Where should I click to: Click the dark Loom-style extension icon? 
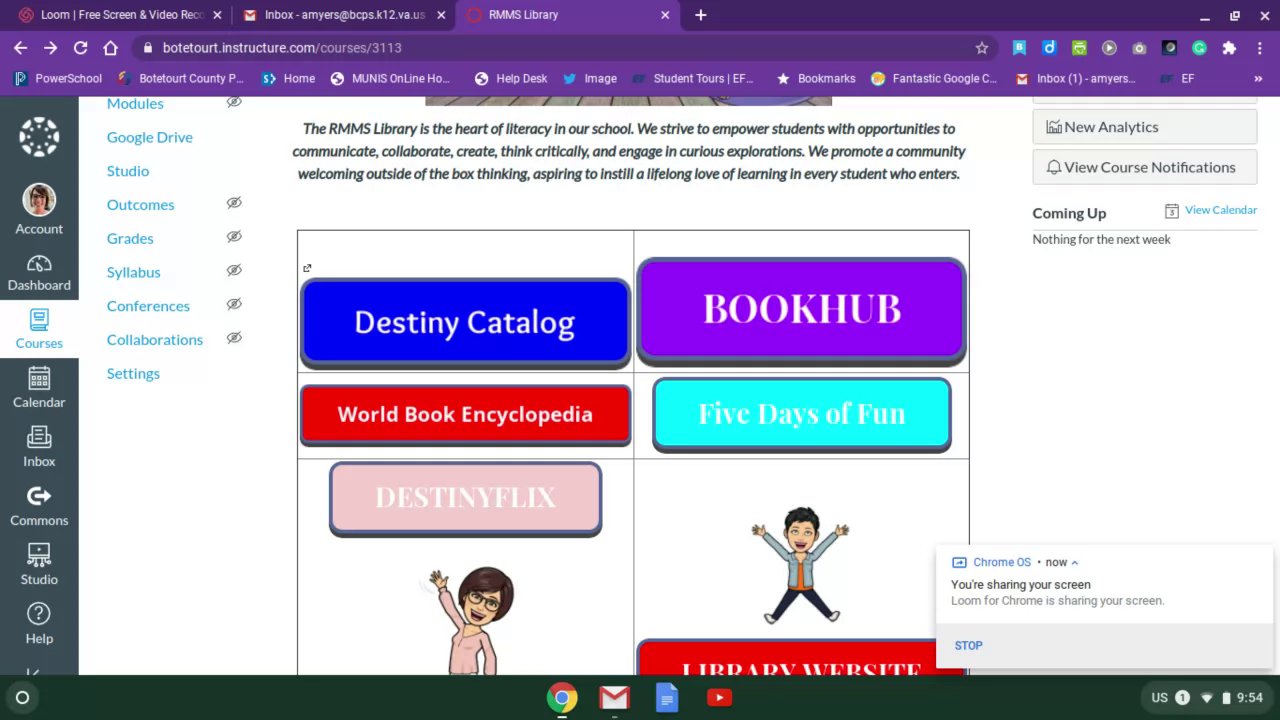1169,48
